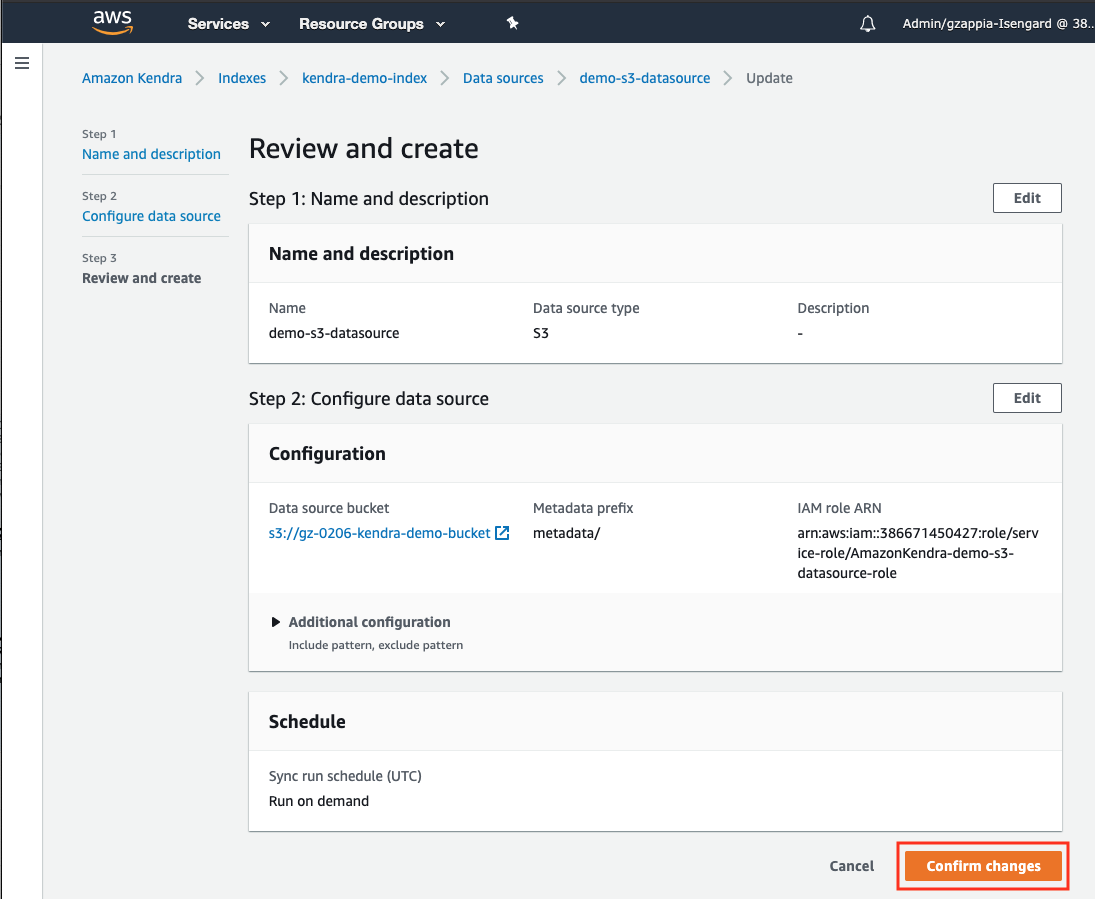
Task: Jump to Step 1 Name and description
Action: (151, 154)
